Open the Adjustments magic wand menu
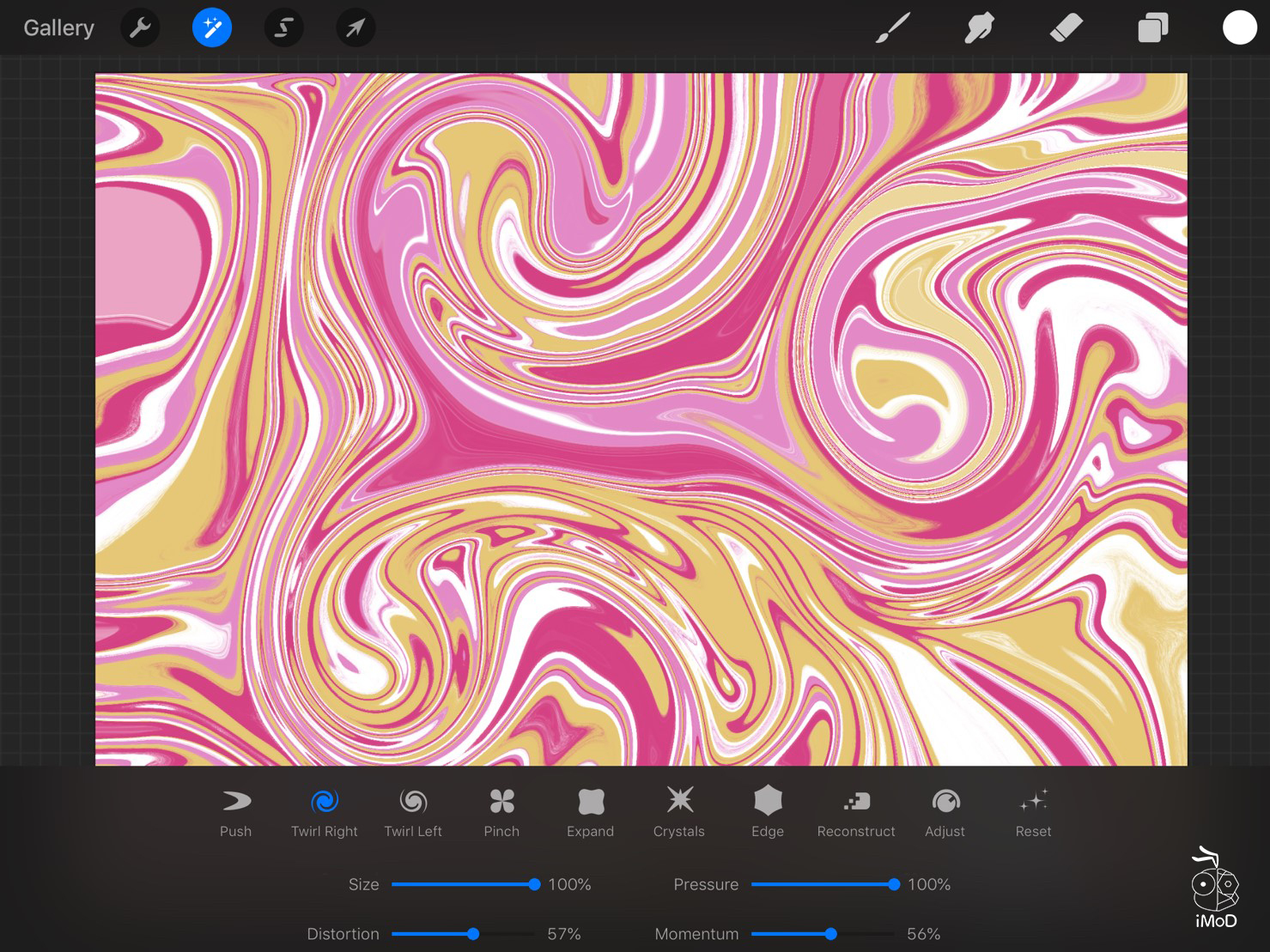The height and width of the screenshot is (952, 1270). (211, 28)
